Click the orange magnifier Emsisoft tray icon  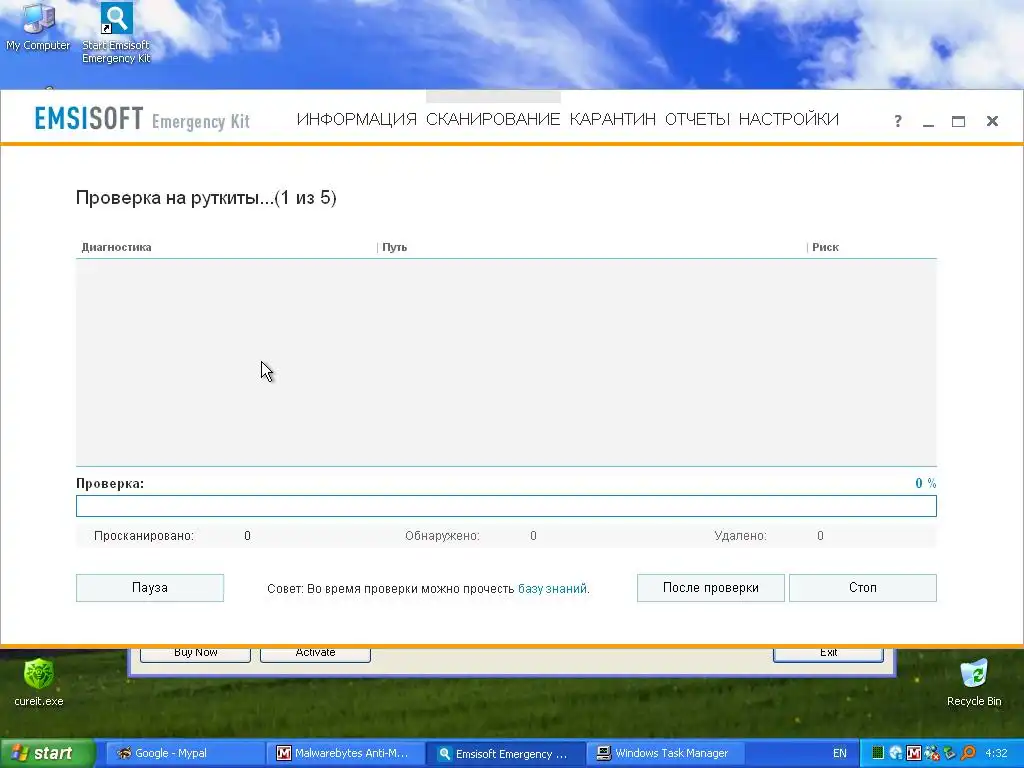click(968, 753)
